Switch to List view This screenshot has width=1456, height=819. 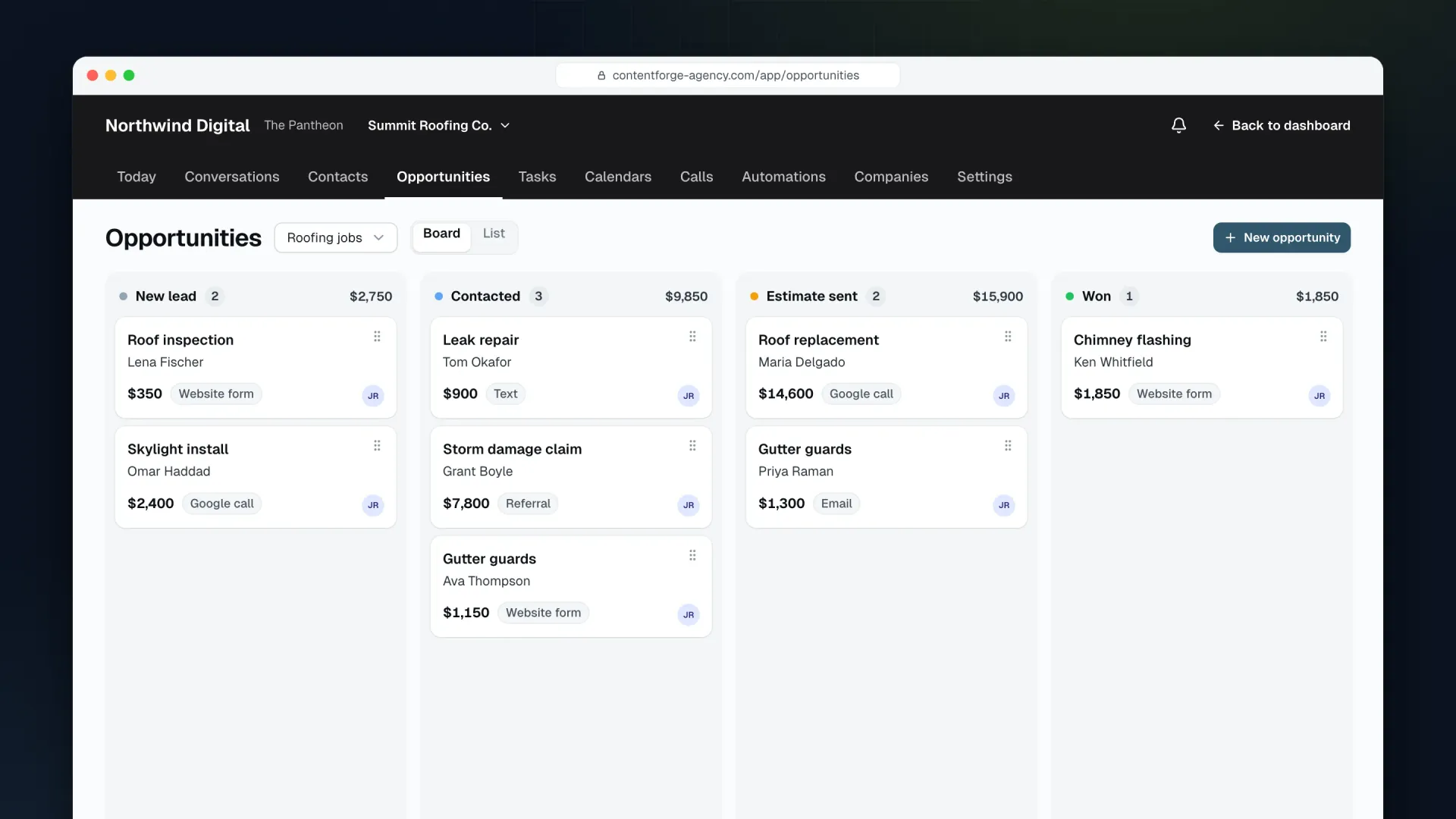494,234
